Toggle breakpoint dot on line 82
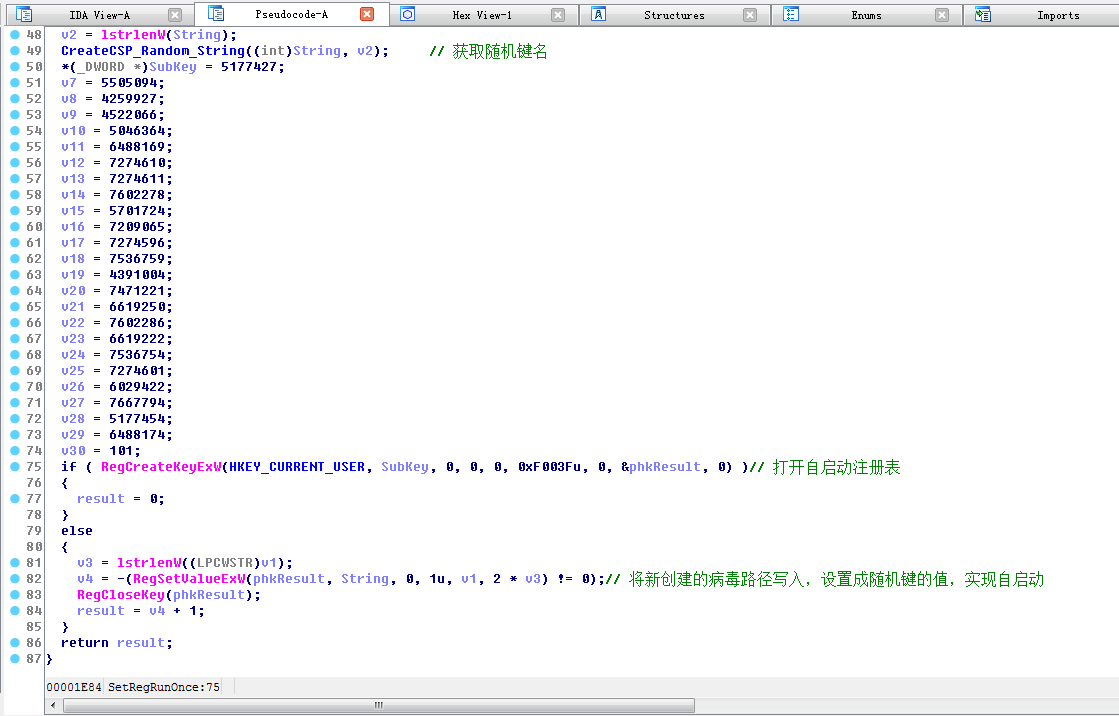Viewport: 1119px width, 716px height. [x=15, y=578]
